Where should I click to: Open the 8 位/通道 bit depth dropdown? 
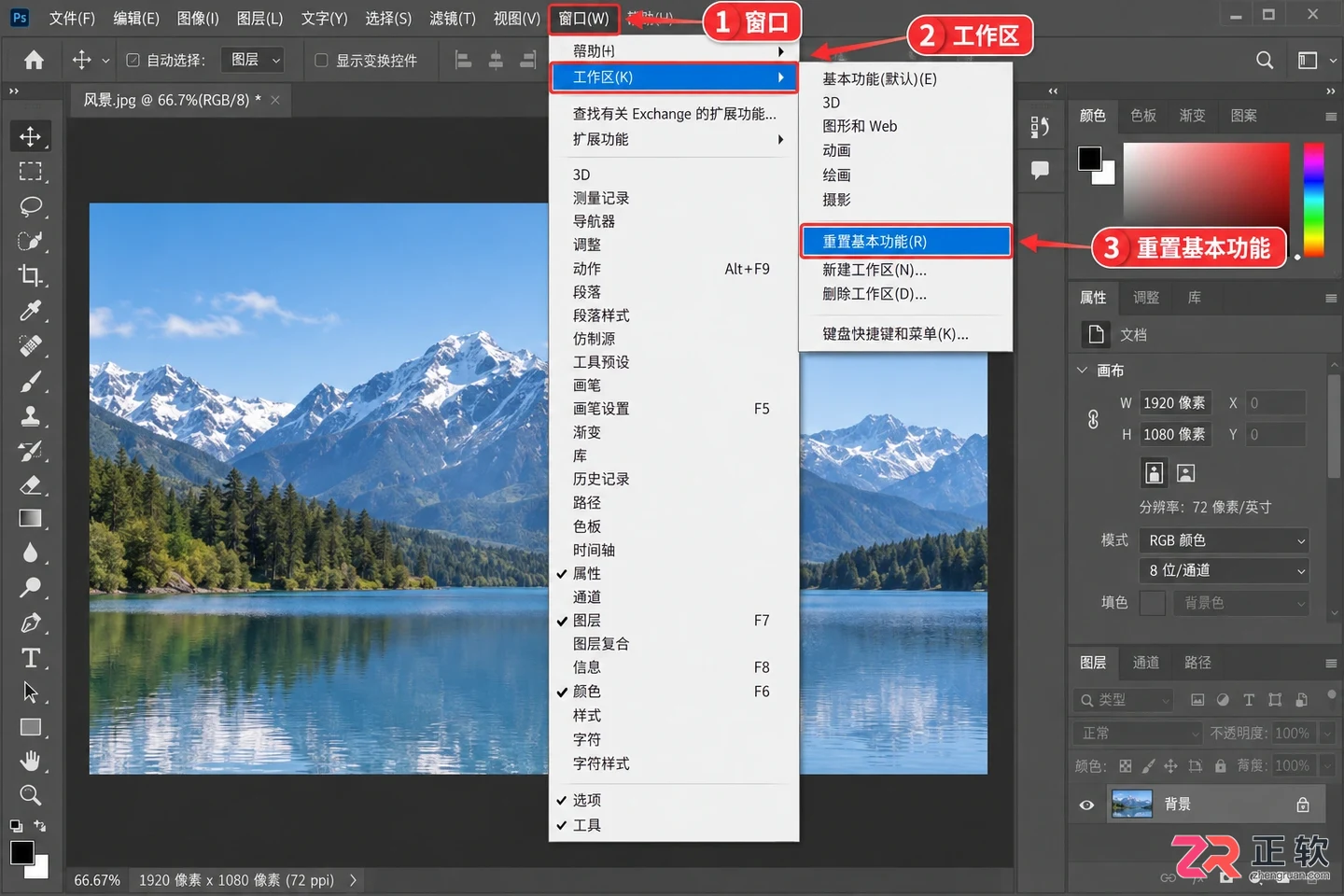point(1224,570)
